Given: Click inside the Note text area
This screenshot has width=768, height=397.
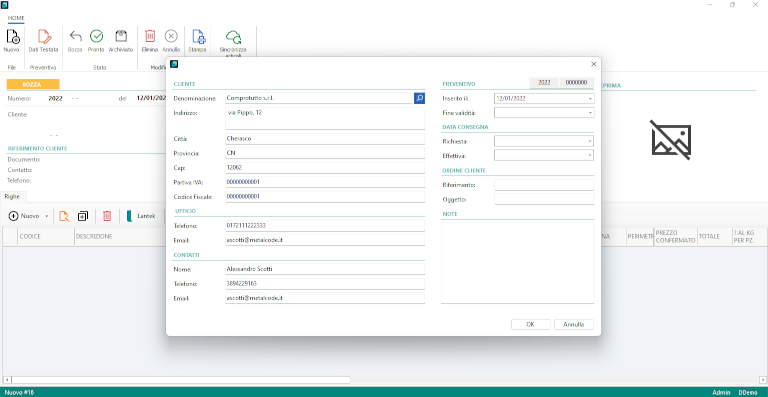Looking at the screenshot, I should pyautogui.click(x=517, y=262).
